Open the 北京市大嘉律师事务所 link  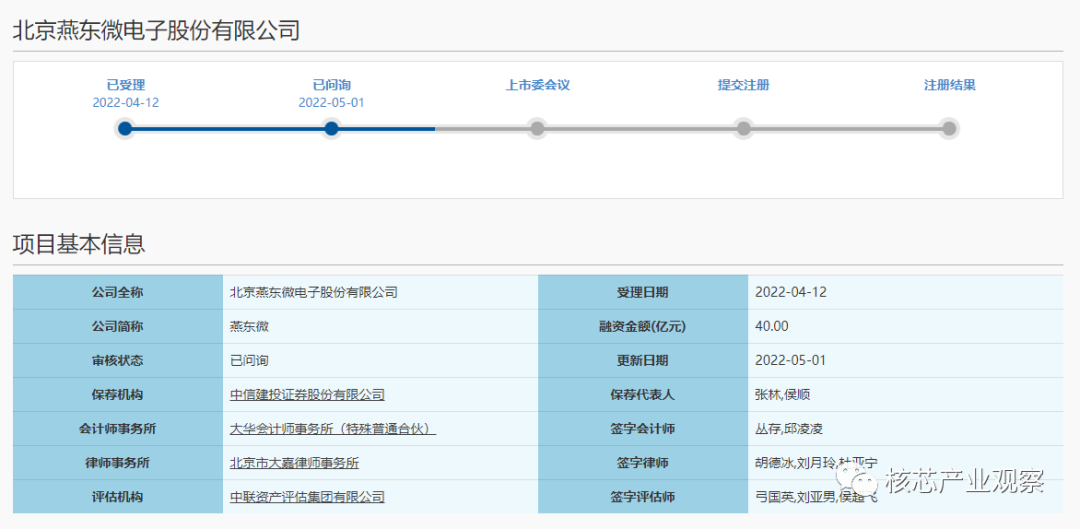[x=294, y=463]
